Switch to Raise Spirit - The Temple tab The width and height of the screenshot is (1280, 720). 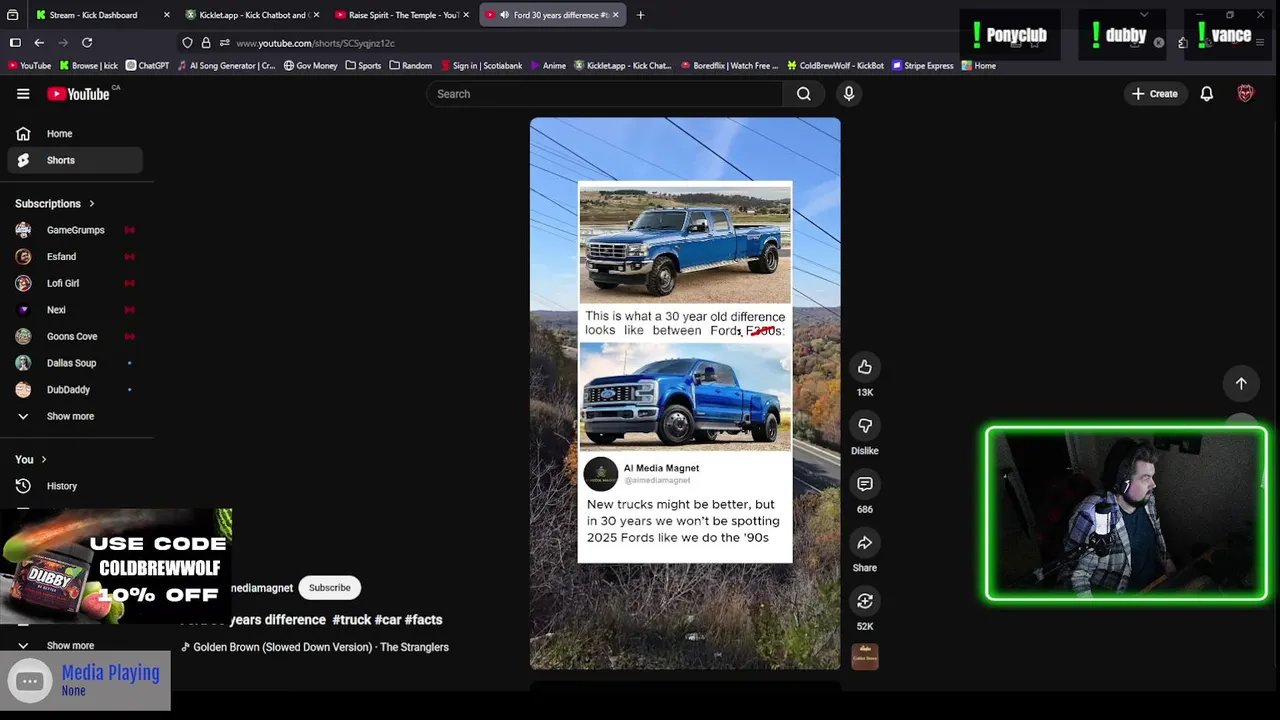point(402,15)
